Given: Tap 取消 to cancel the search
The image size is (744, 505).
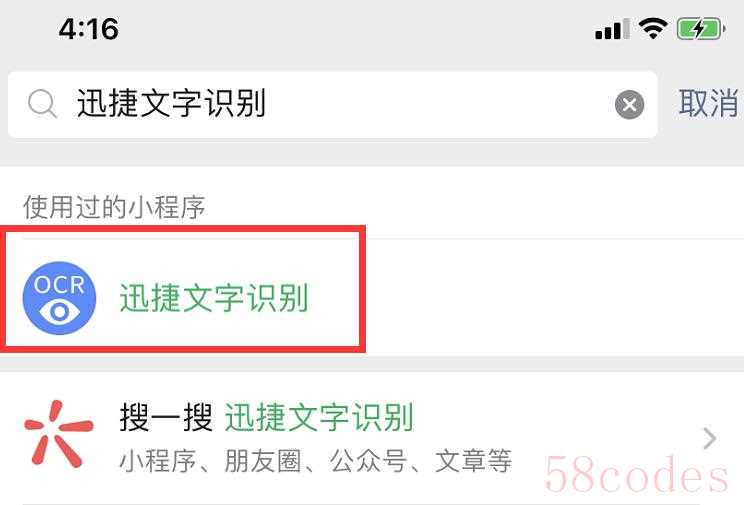Looking at the screenshot, I should [x=709, y=103].
